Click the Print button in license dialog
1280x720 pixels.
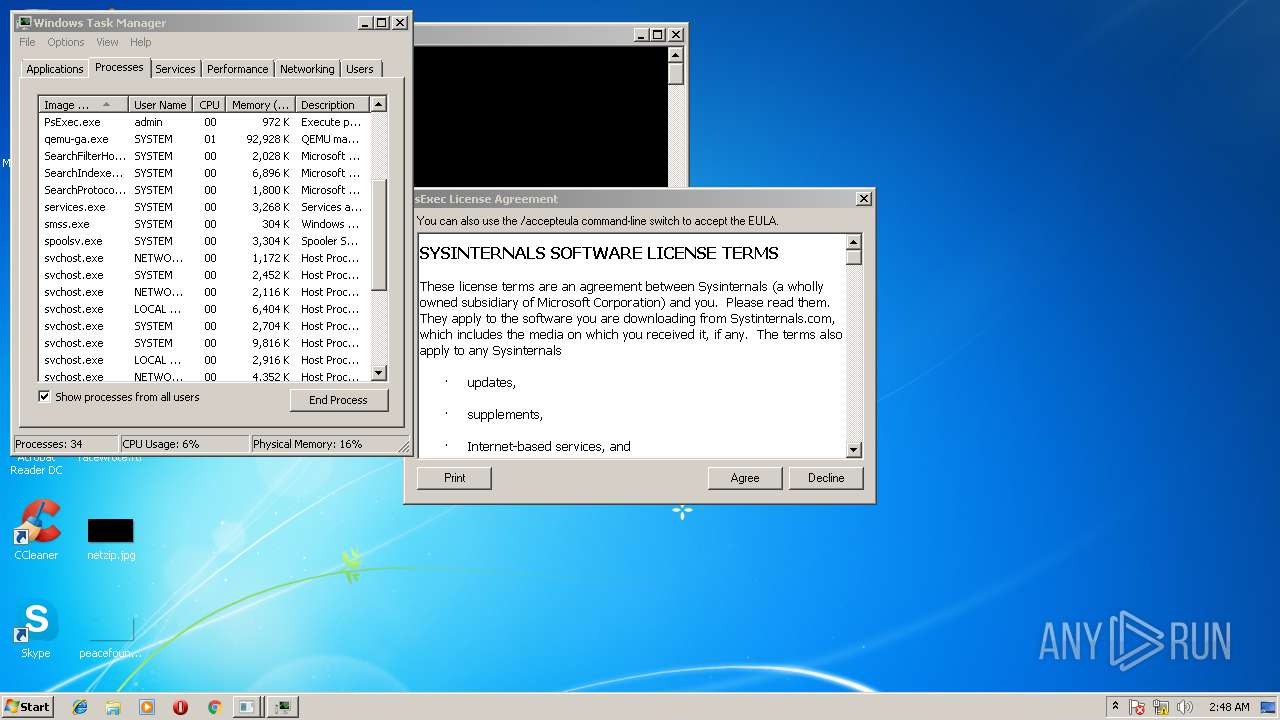455,478
